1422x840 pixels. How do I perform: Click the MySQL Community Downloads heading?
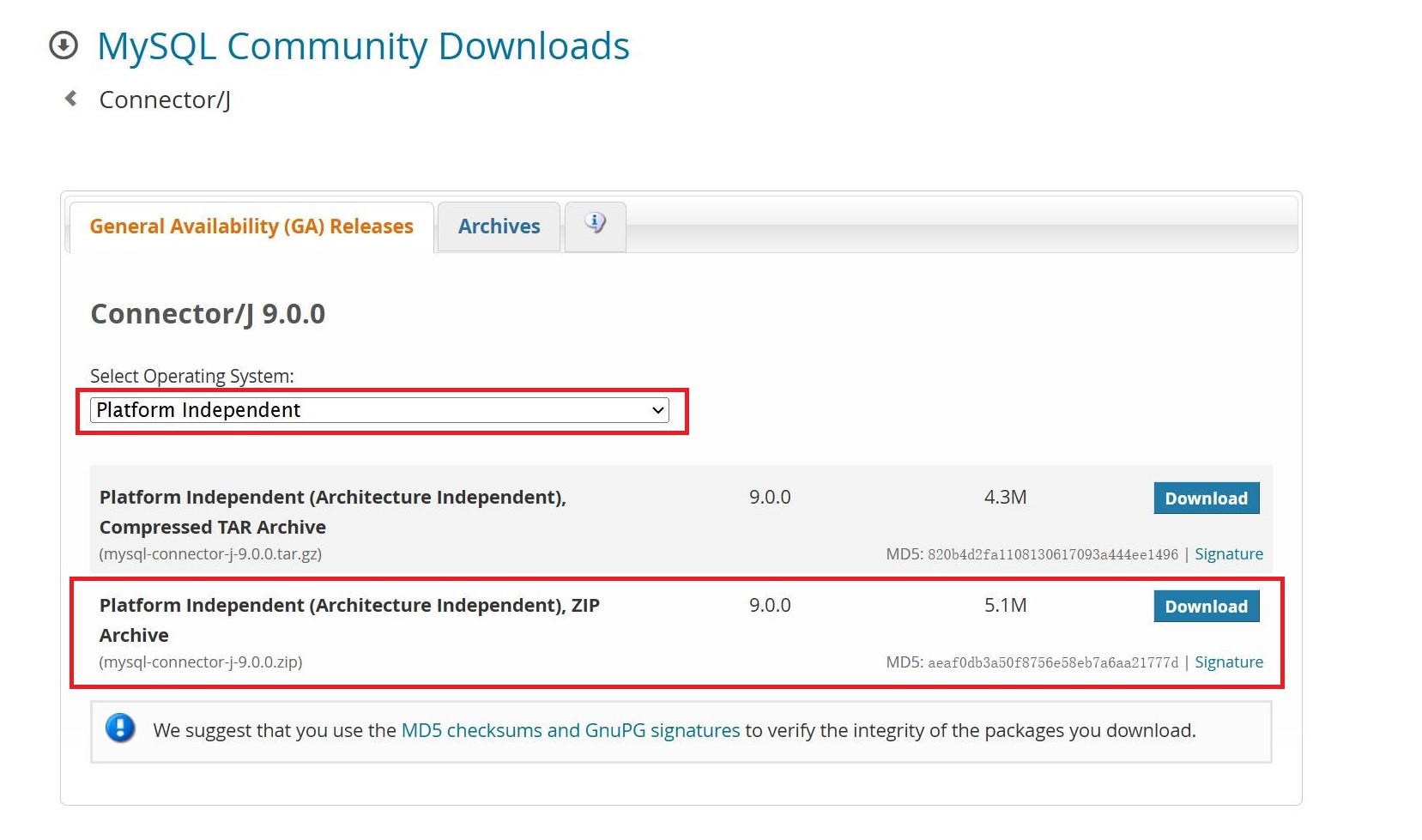[x=363, y=46]
